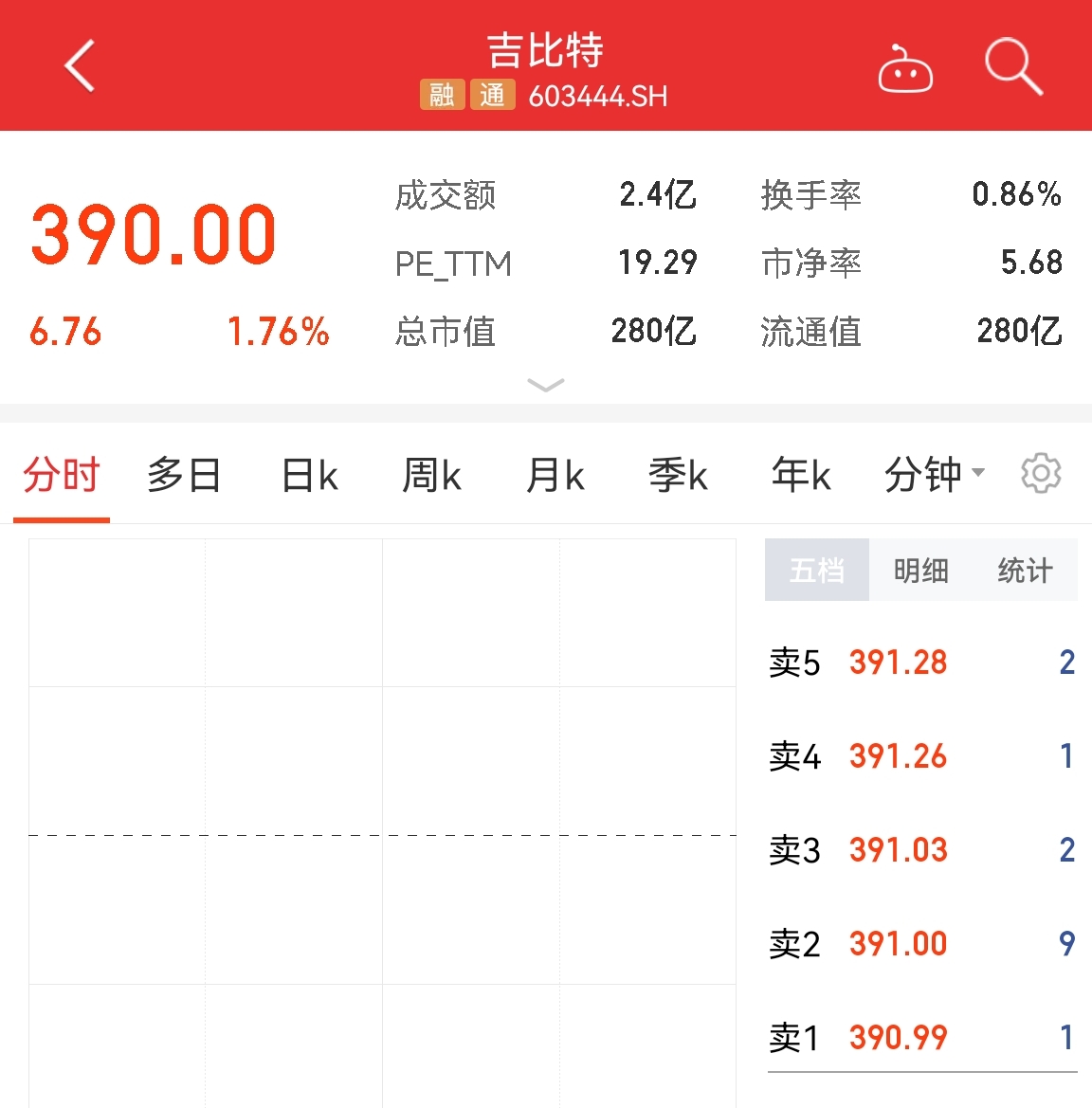Open search with the magnifier icon
Viewport: 1092px width, 1108px height.
1013,66
